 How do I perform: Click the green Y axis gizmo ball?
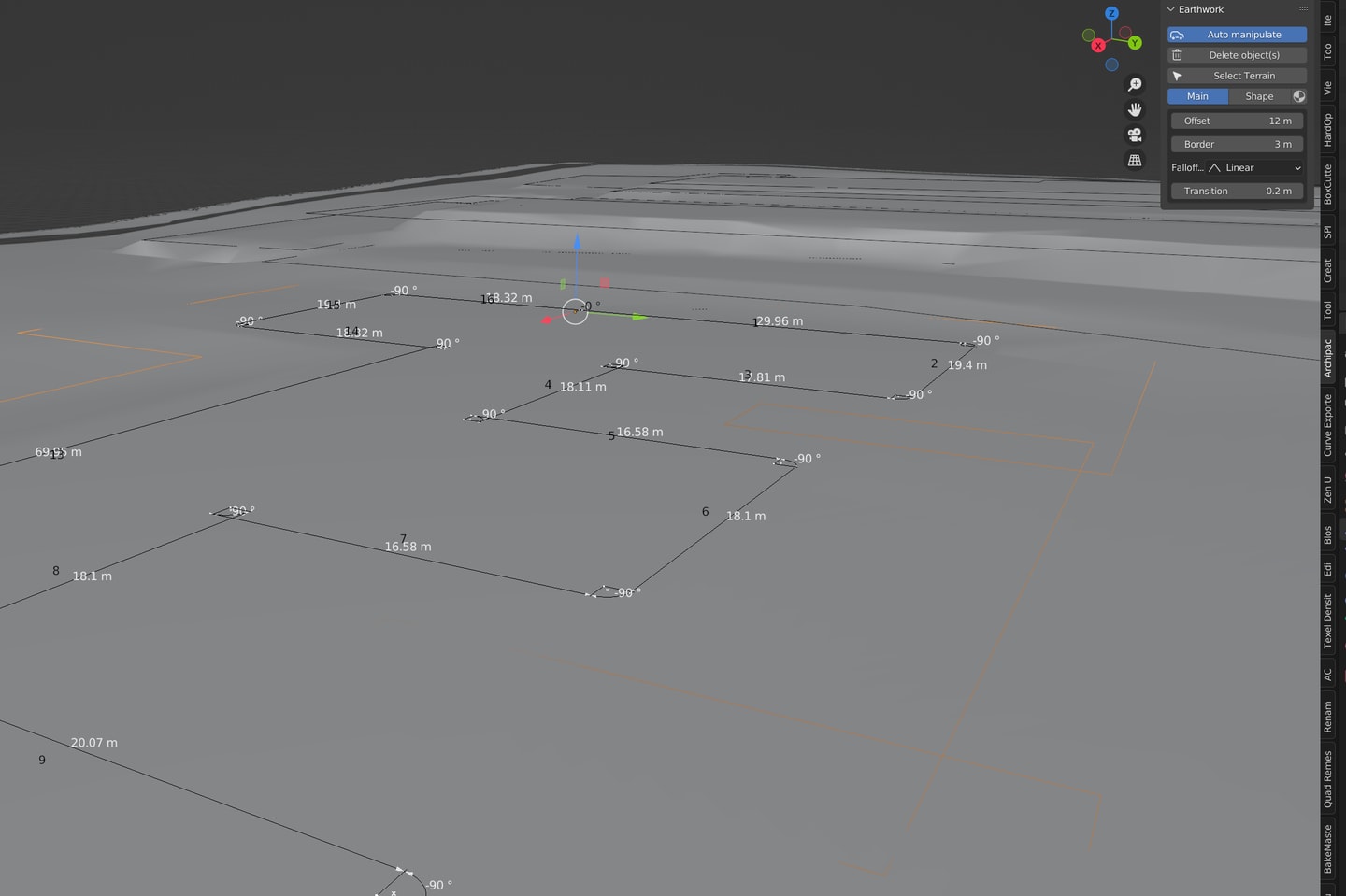[x=1135, y=43]
